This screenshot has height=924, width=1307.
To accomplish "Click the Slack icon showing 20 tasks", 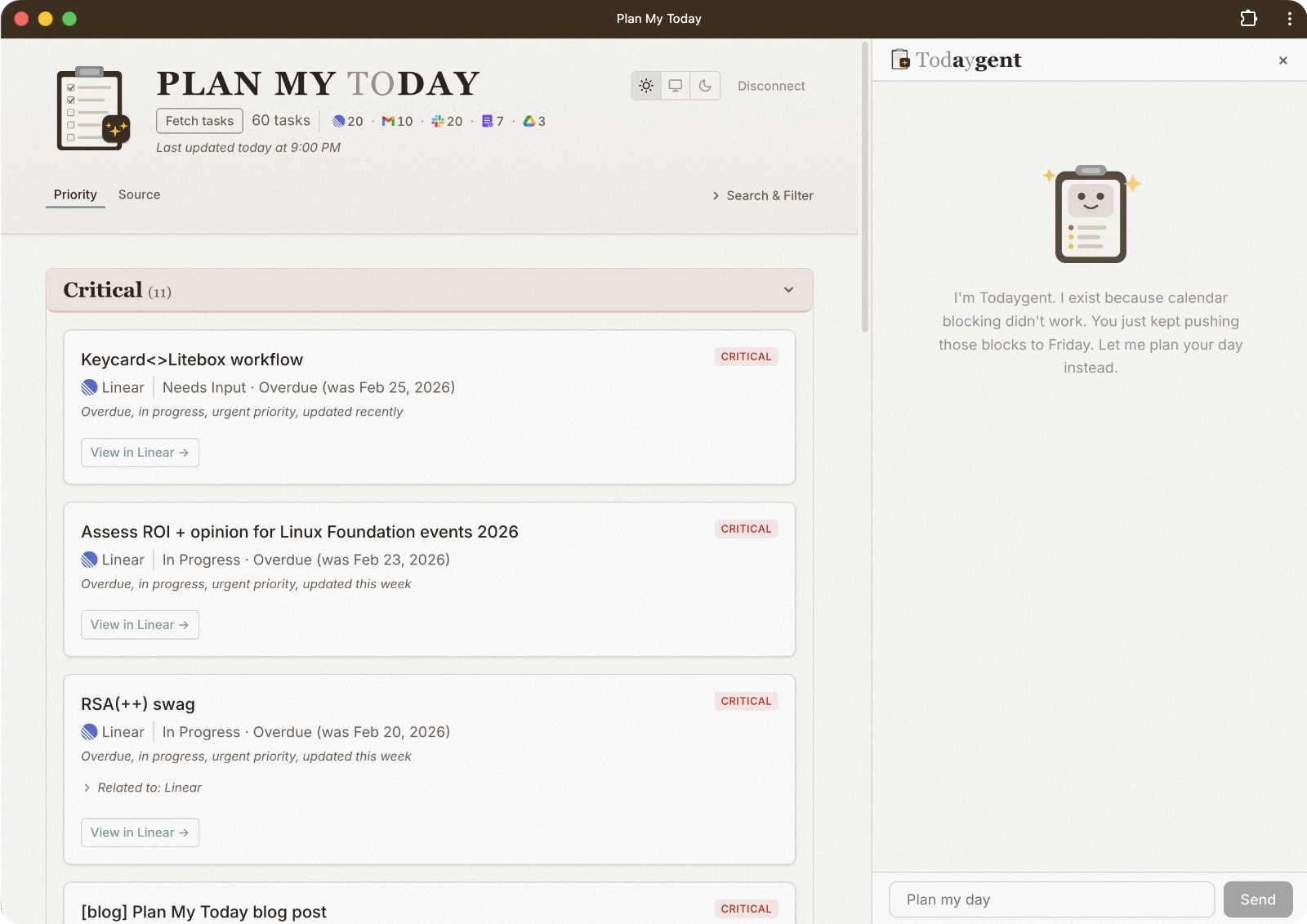I will point(439,121).
